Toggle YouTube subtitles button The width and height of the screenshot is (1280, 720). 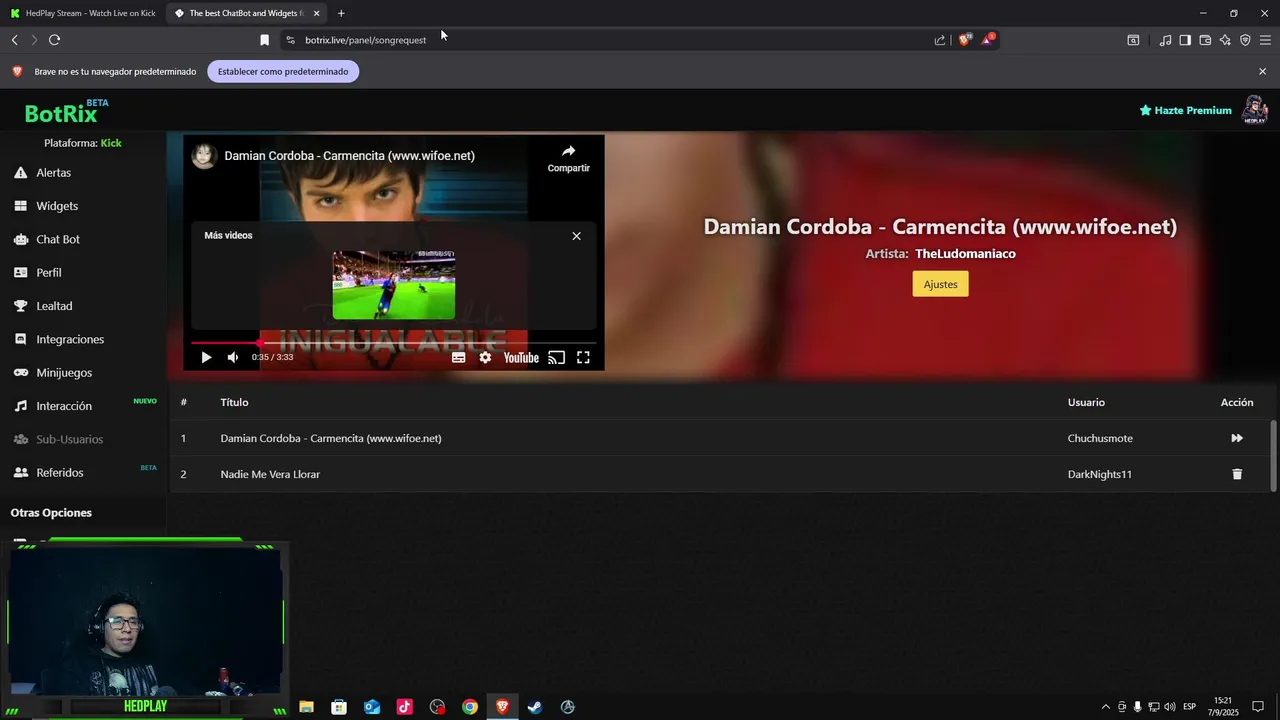tap(458, 357)
